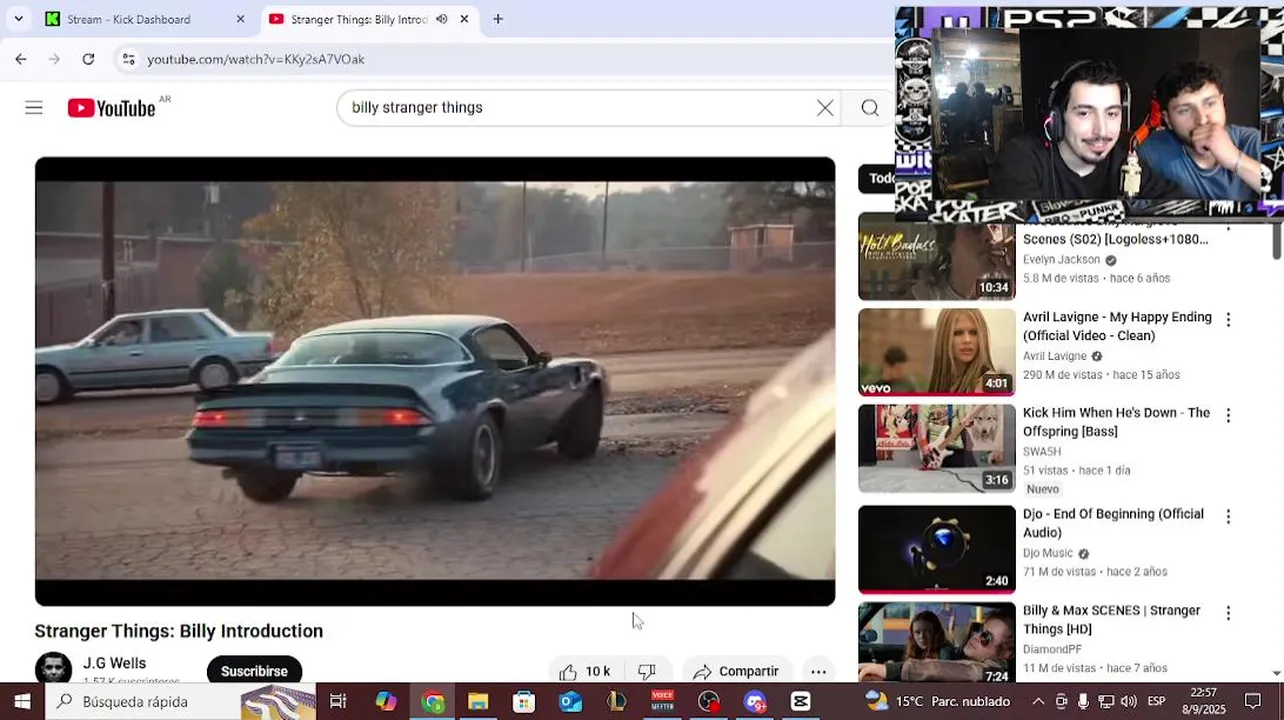
Task: Open the options menu for Avril Lavigne video
Action: click(x=1228, y=319)
